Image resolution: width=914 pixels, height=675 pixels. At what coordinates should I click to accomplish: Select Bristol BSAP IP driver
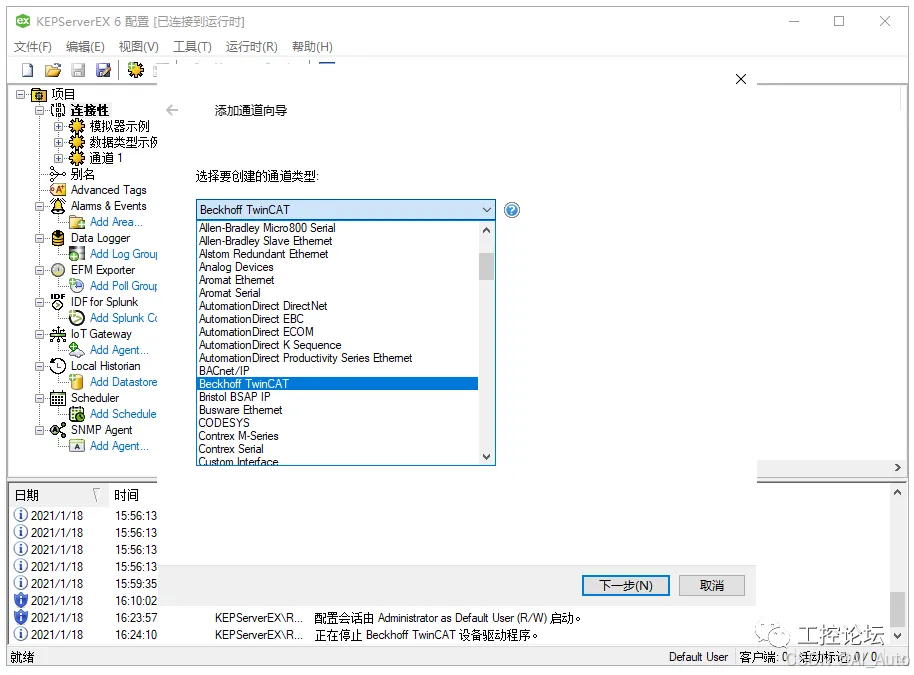pos(338,397)
